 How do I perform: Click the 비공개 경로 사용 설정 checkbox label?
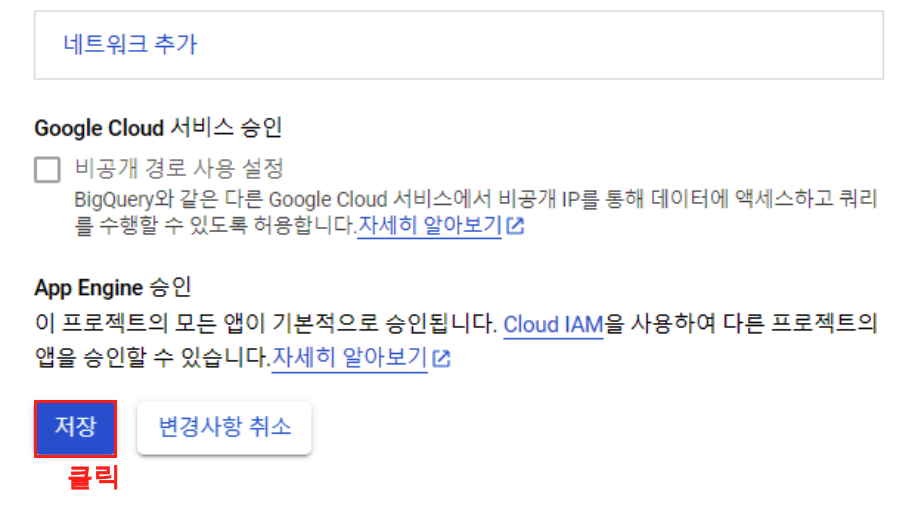click(x=179, y=169)
